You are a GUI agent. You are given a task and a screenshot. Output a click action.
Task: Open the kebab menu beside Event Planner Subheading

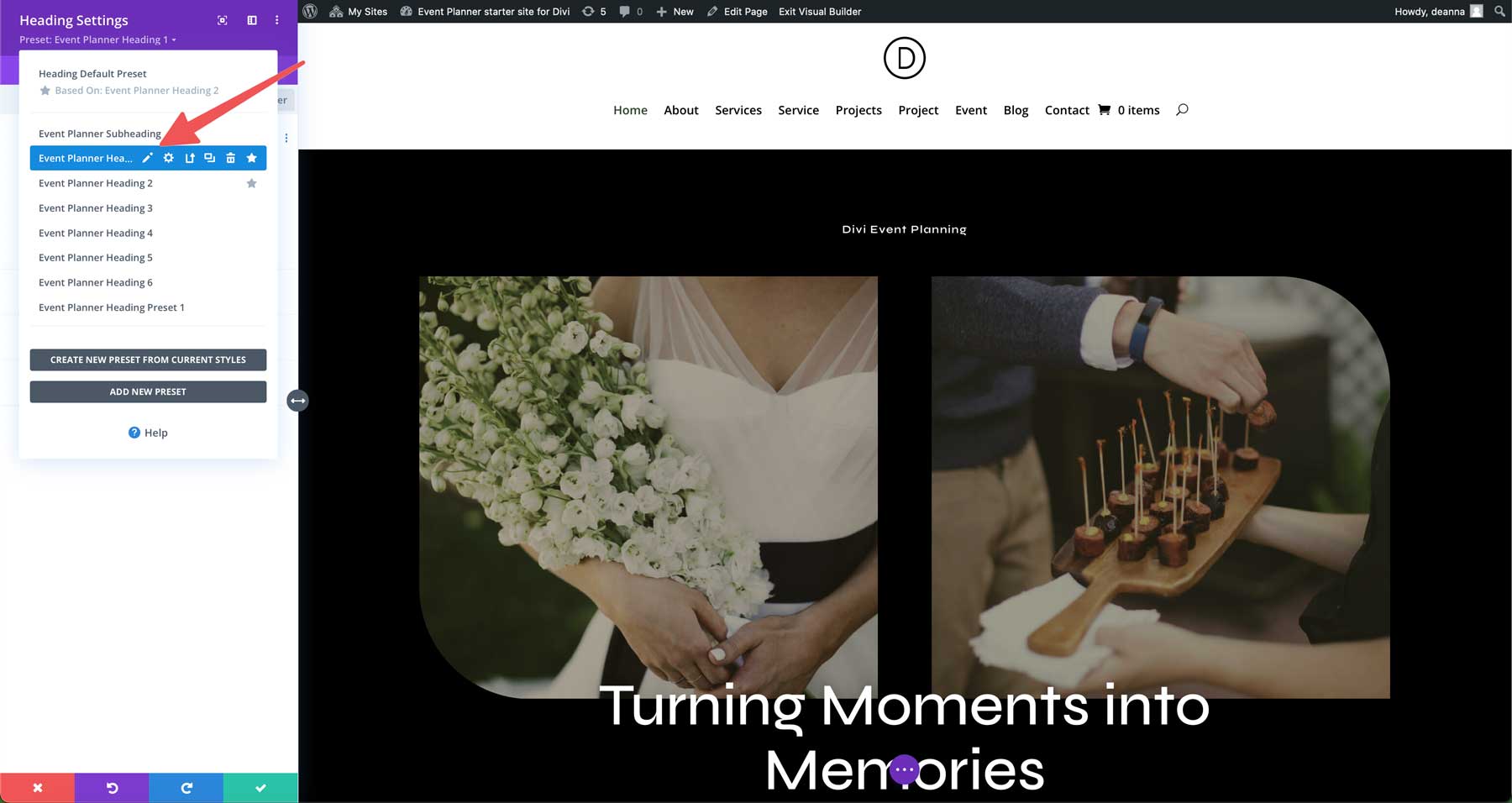pyautogui.click(x=286, y=138)
